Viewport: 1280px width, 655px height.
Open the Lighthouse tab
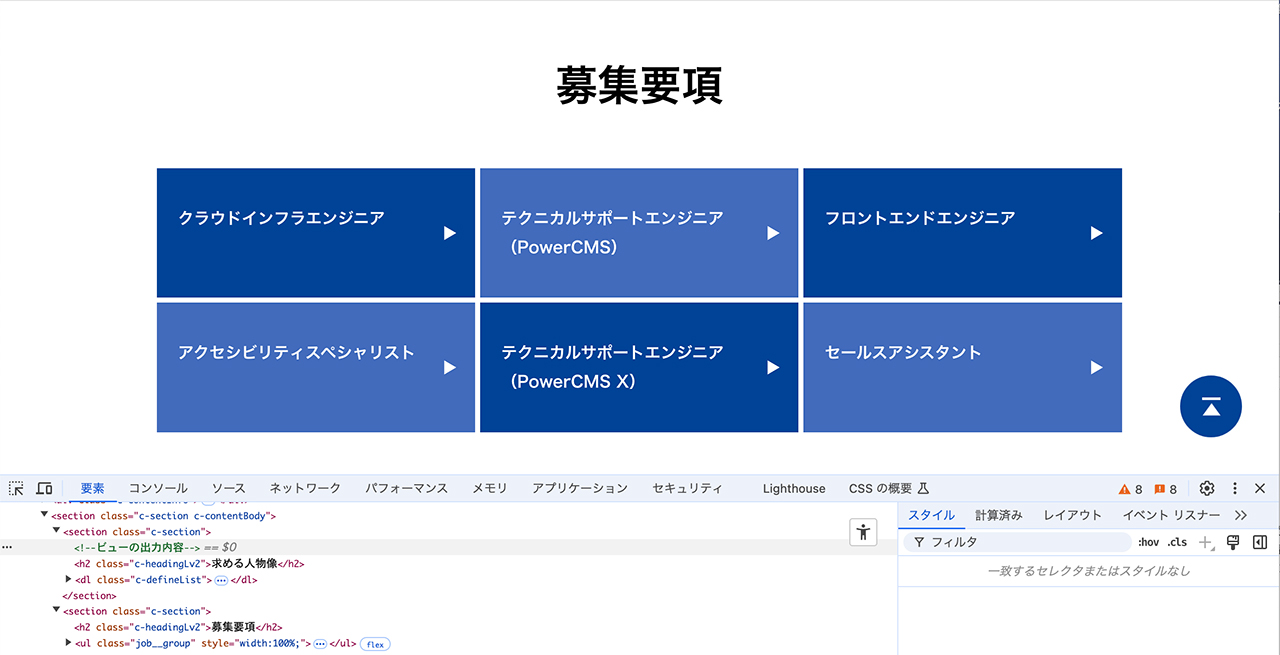[x=794, y=488]
